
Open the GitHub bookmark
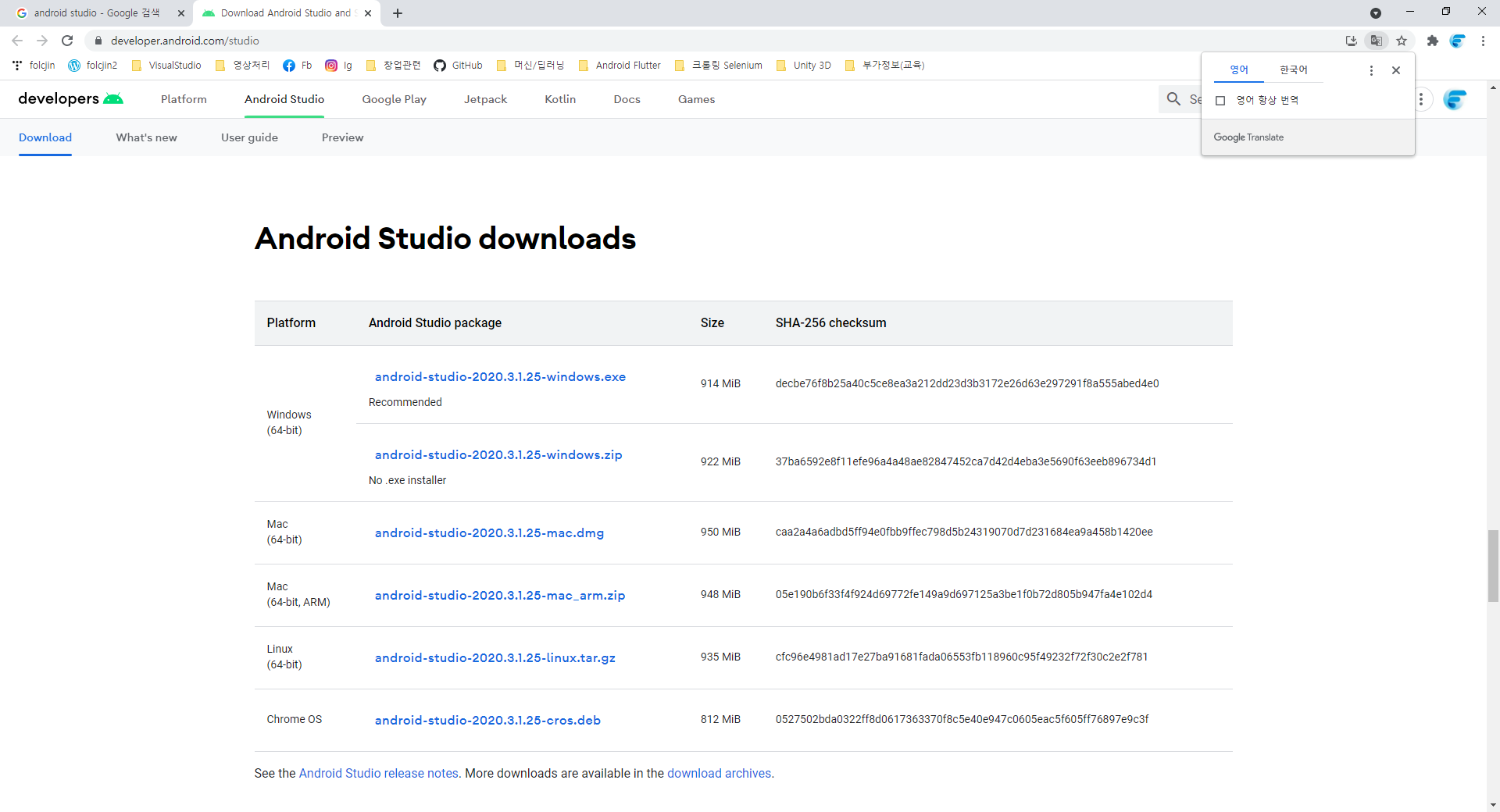[459, 66]
